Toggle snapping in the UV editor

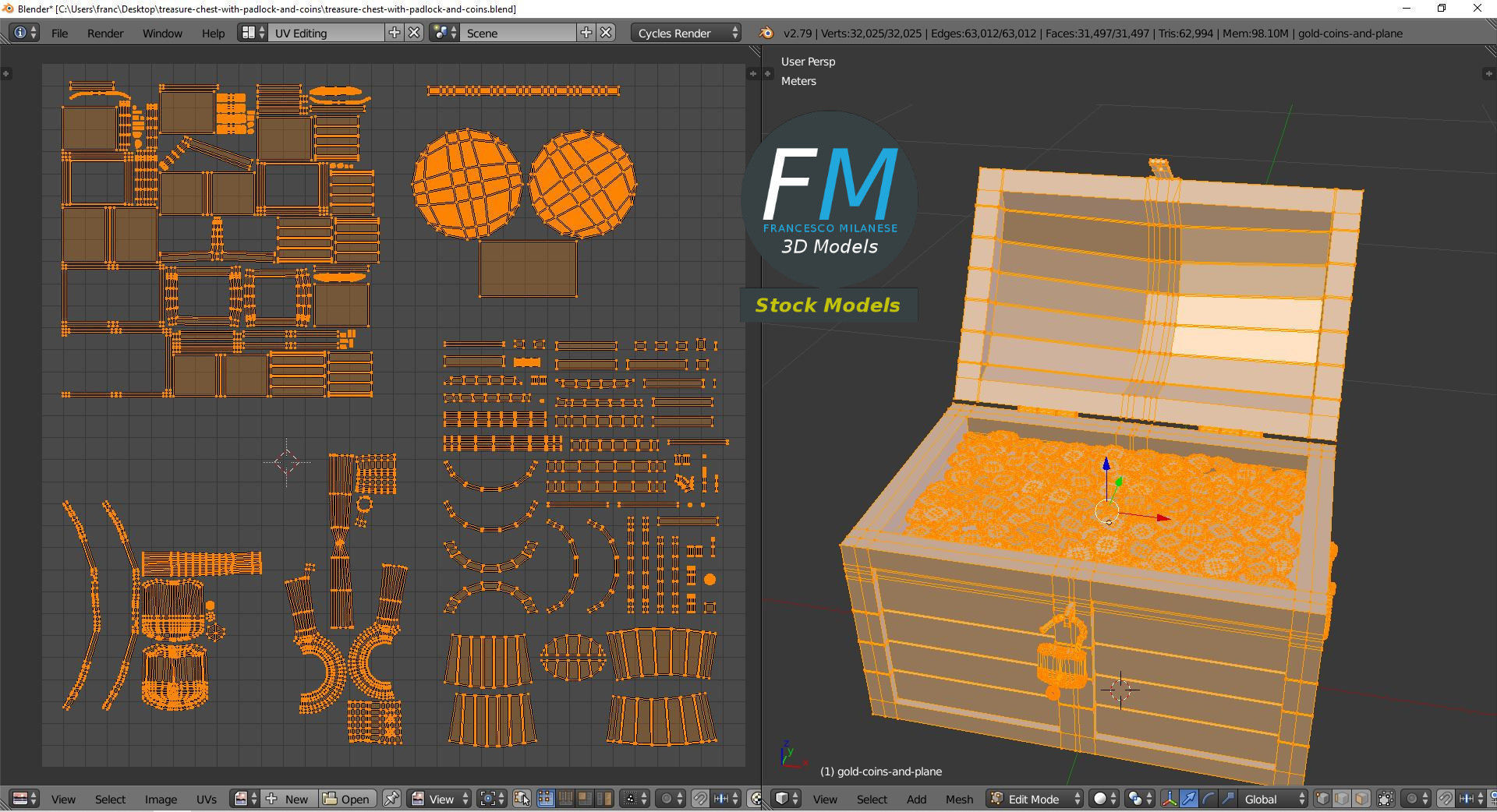700,799
